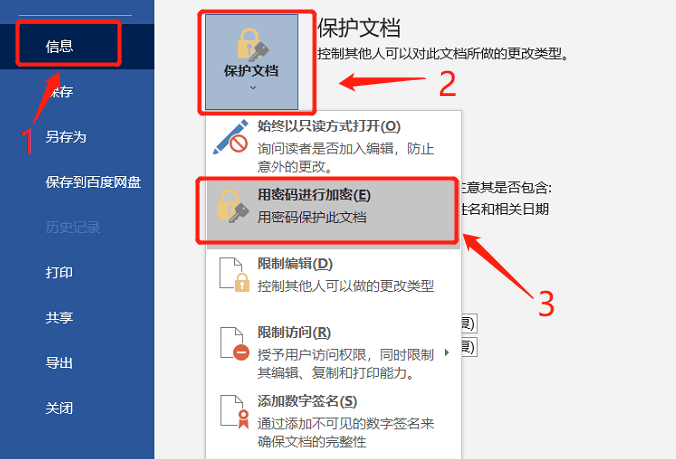Click the ribbon certificate icon for 添加数字签名
This screenshot has height=459, width=676.
(x=235, y=412)
